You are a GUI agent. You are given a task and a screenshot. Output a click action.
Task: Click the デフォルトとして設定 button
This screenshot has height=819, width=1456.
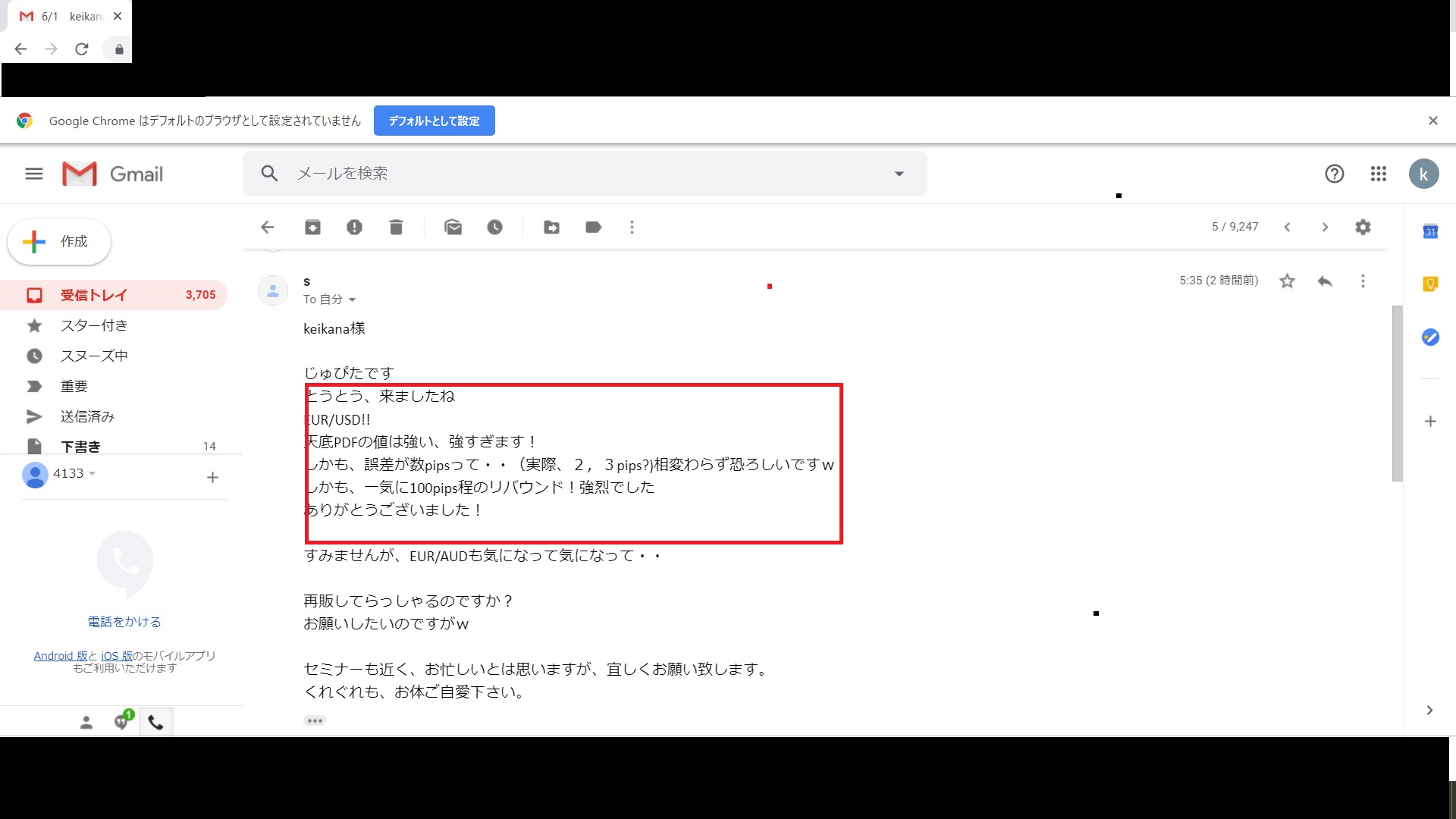click(x=434, y=121)
